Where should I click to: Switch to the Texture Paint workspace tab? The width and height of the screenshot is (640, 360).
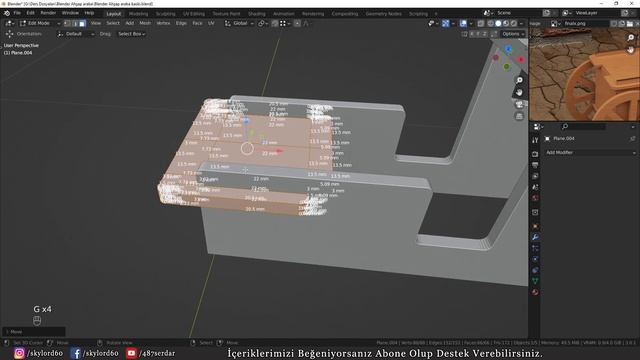coord(226,13)
